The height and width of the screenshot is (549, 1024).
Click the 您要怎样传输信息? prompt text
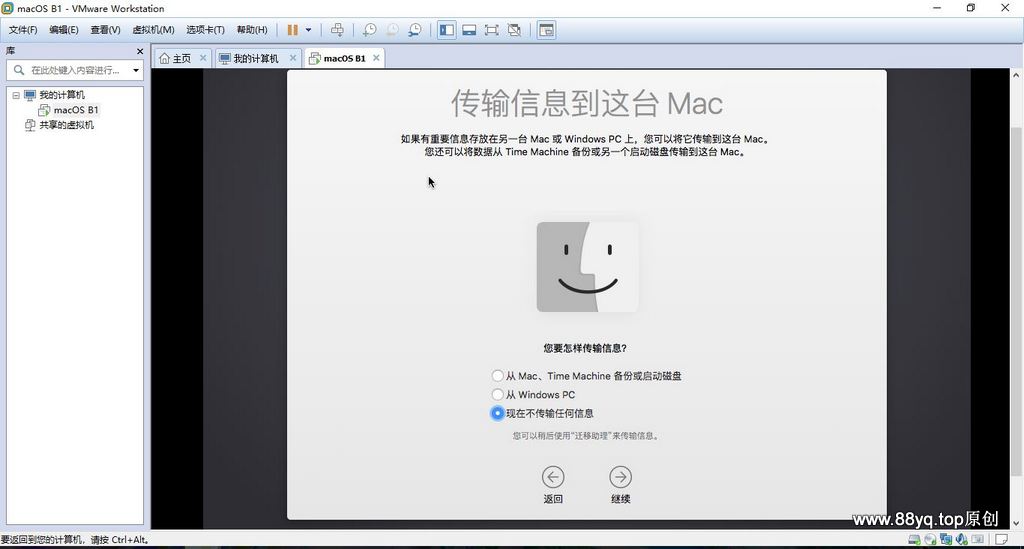[x=585, y=349]
